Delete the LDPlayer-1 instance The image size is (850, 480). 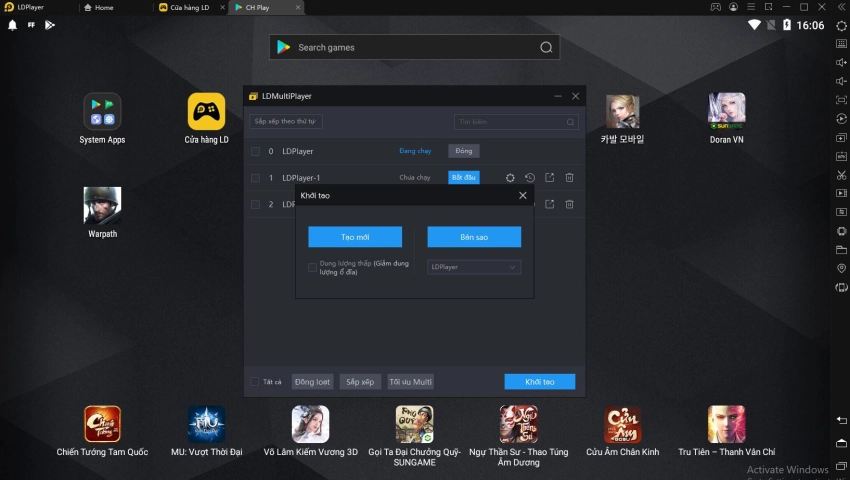coord(569,177)
